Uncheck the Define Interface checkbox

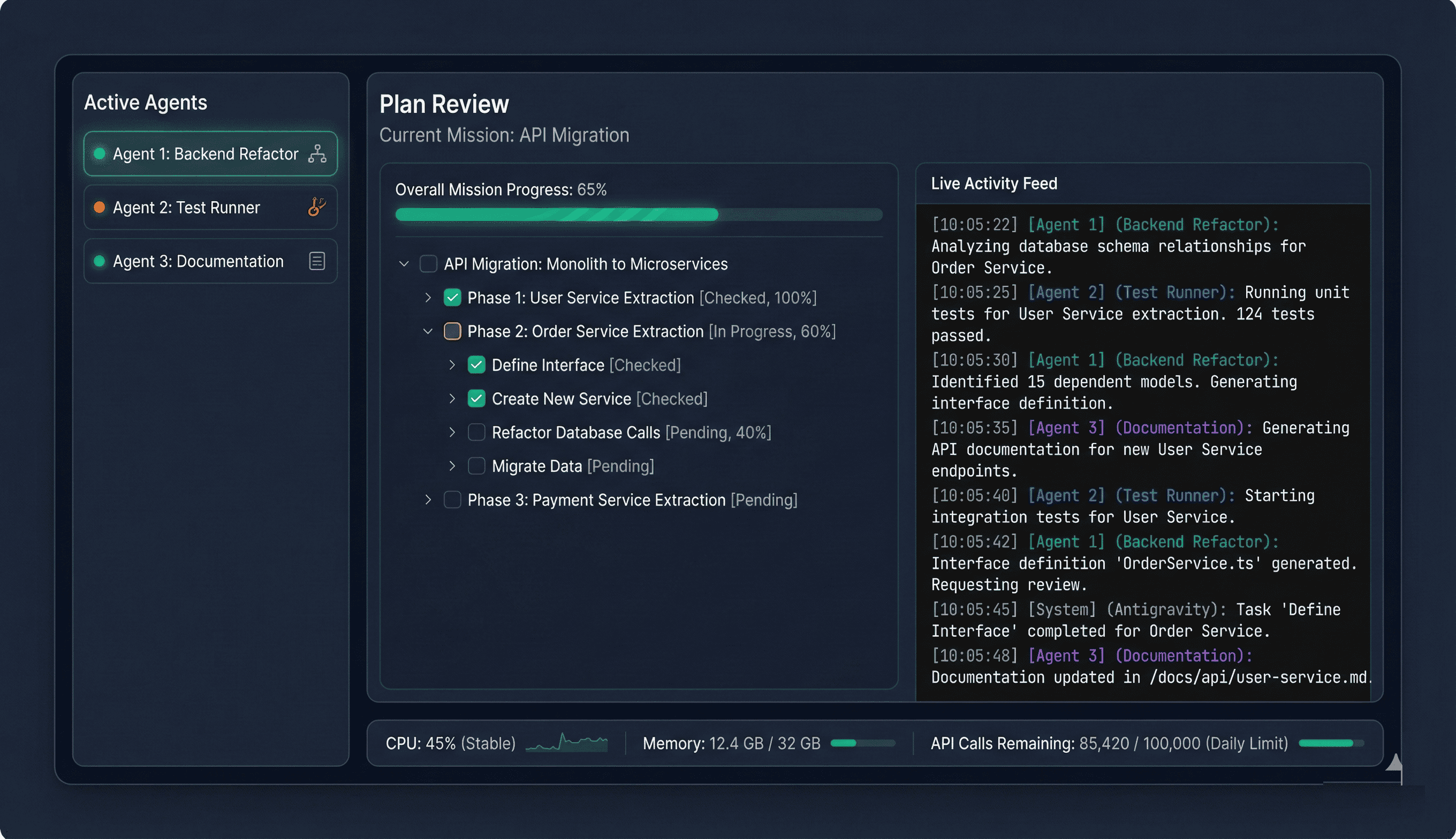point(476,364)
